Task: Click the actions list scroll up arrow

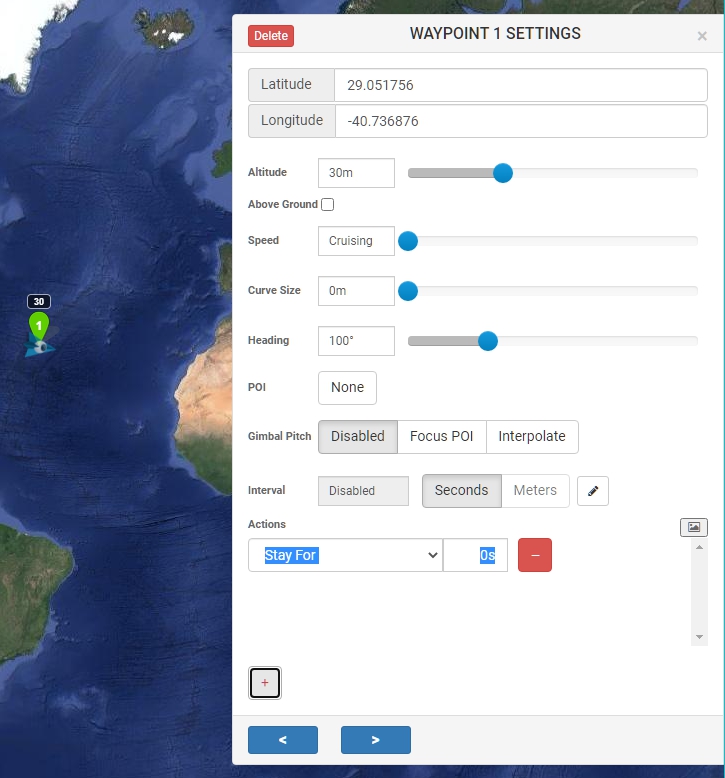Action: tap(699, 547)
